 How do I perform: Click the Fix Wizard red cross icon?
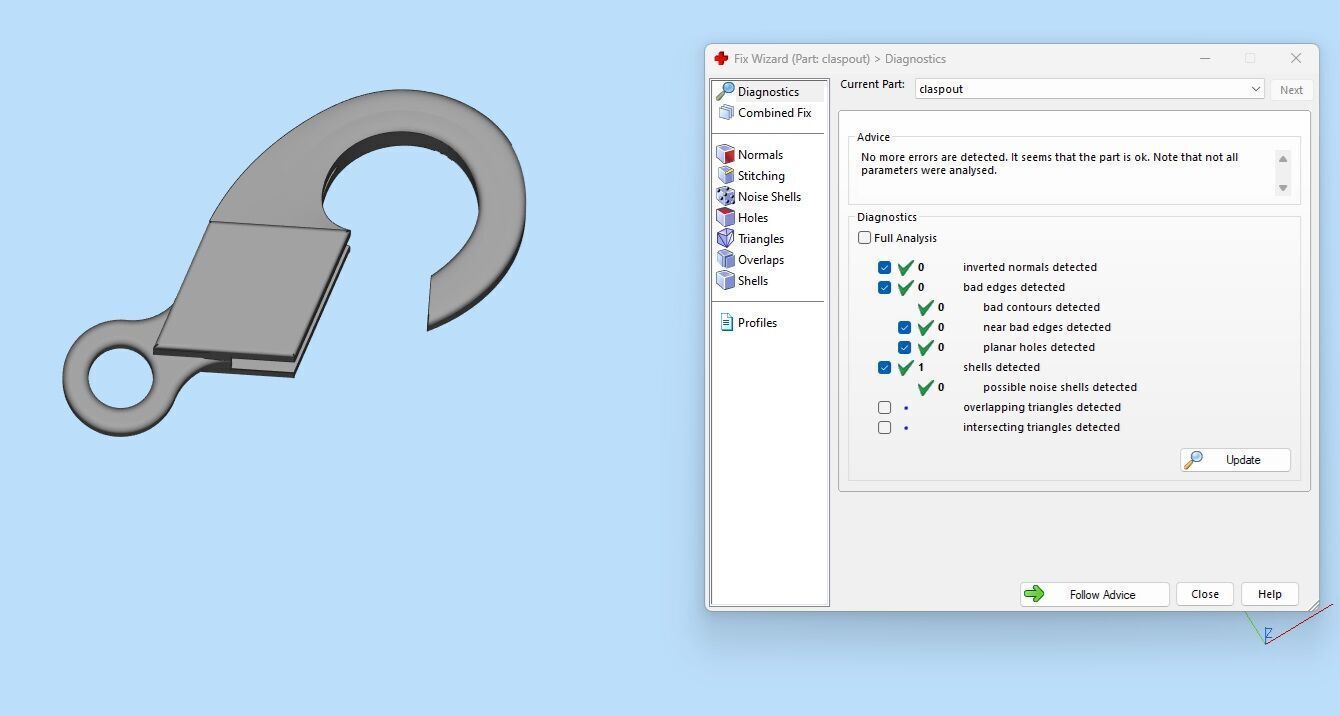coord(721,59)
